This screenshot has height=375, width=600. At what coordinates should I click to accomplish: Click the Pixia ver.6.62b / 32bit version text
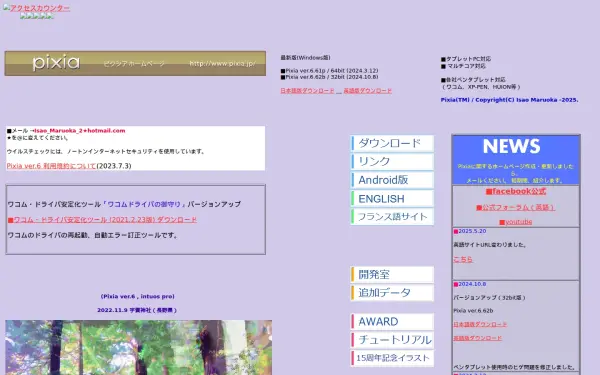click(x=329, y=77)
